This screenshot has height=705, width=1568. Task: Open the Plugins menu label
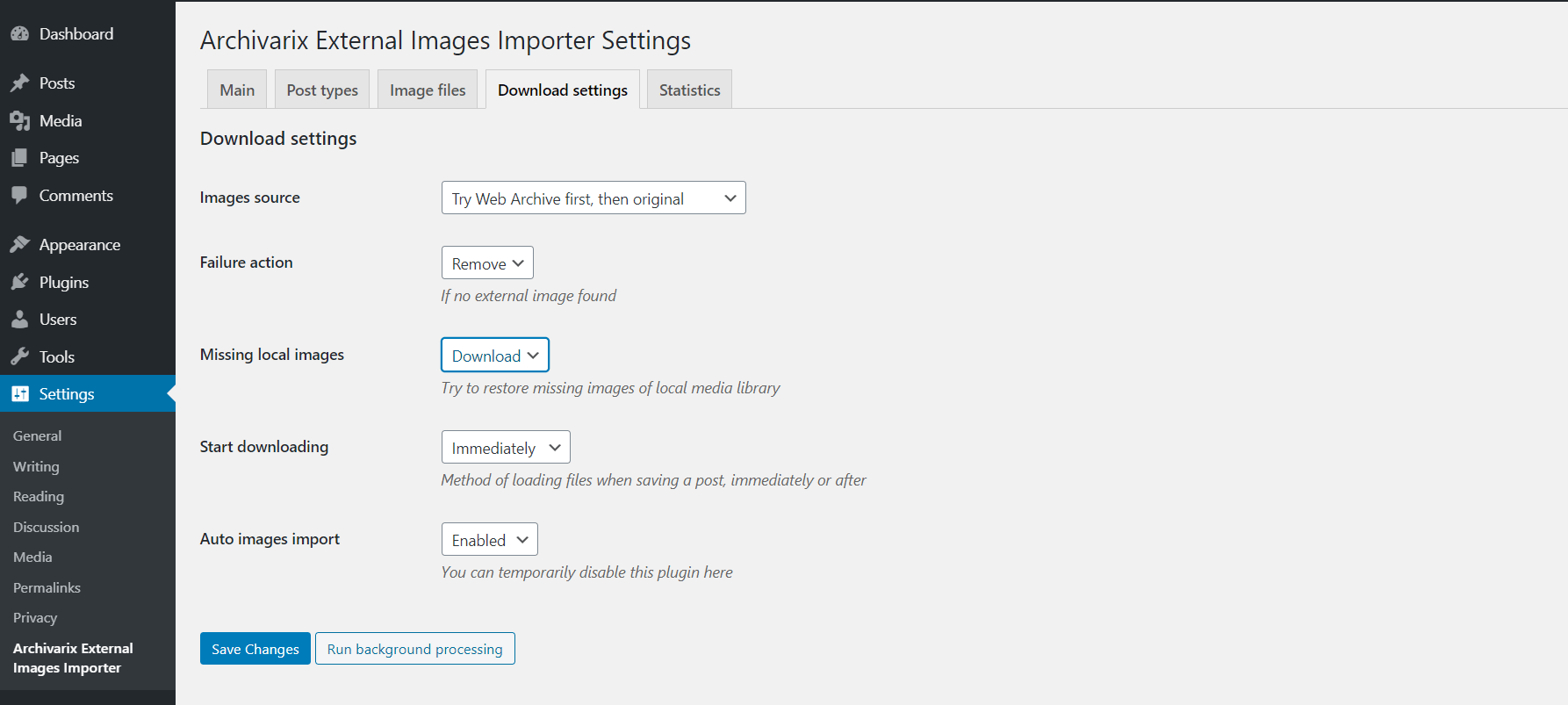coord(64,283)
